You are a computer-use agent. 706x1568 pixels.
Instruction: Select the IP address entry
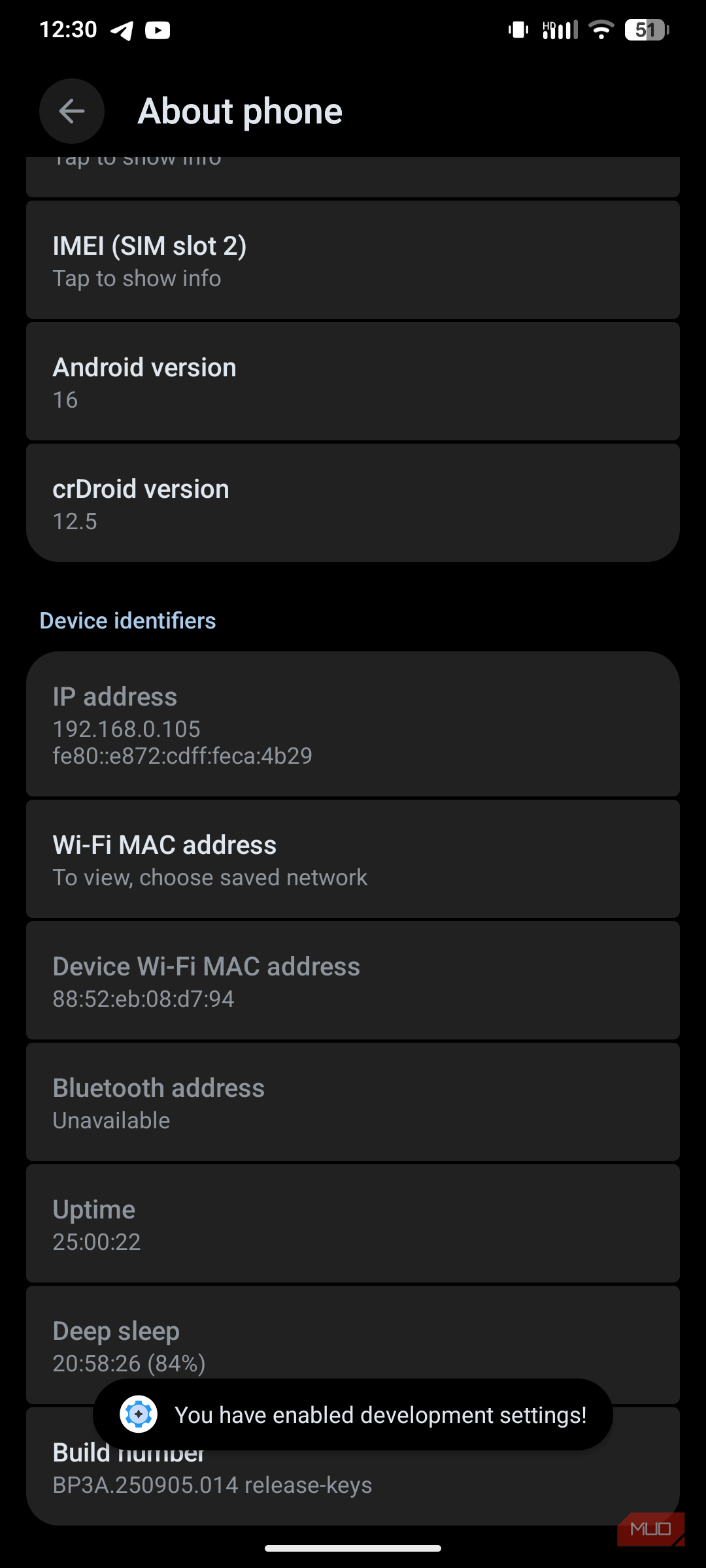point(353,725)
